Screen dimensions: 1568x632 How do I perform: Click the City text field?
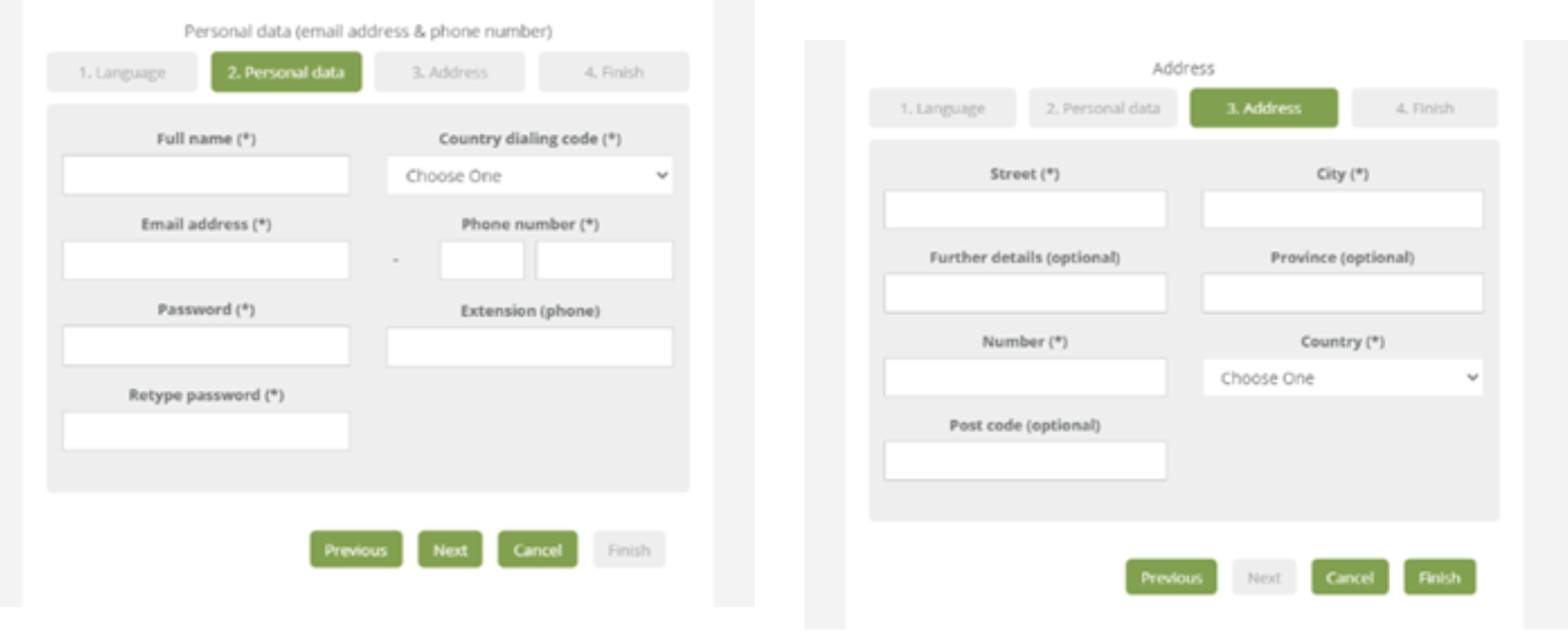point(1342,209)
